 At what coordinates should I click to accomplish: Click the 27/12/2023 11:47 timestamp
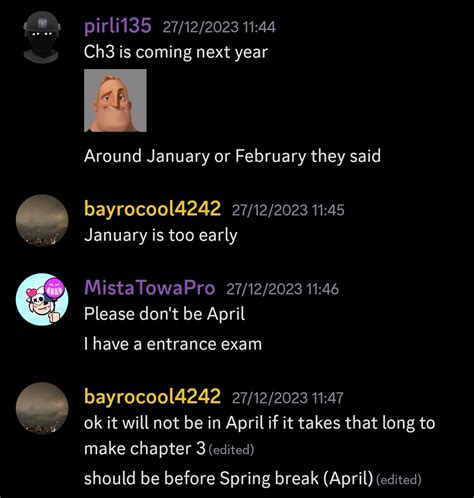click(x=287, y=398)
